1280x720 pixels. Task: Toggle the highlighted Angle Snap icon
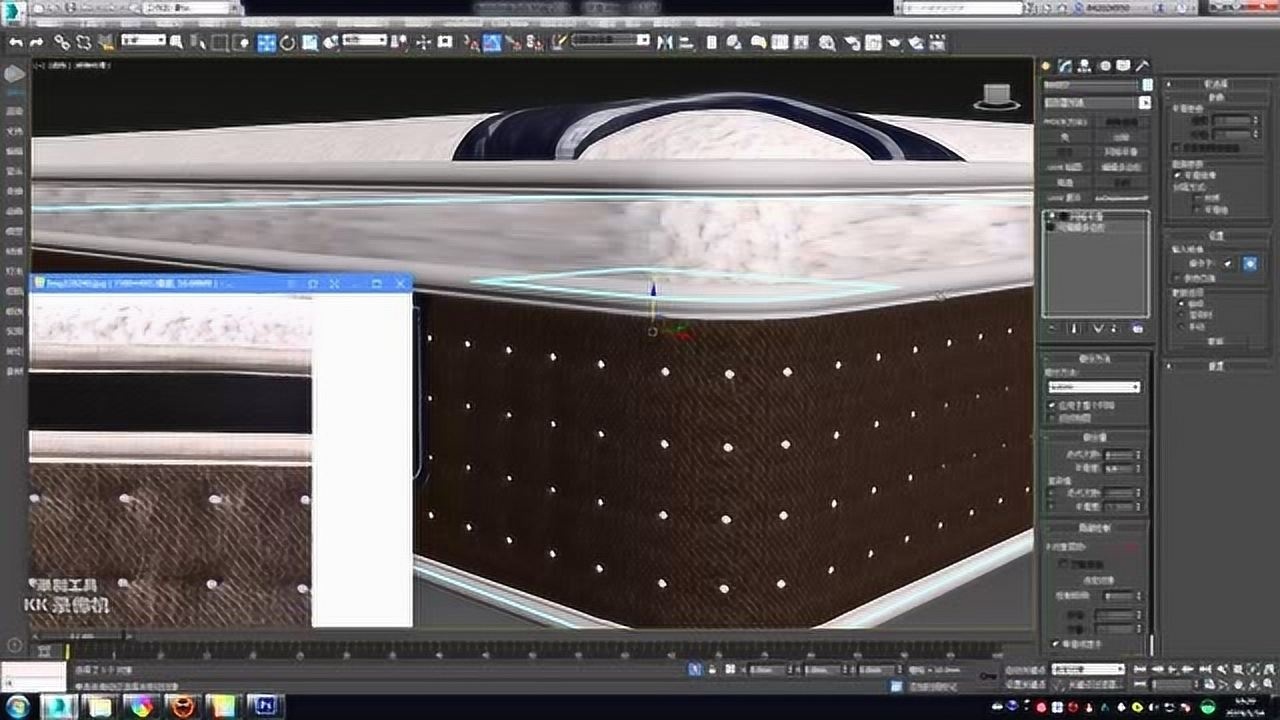[x=491, y=42]
